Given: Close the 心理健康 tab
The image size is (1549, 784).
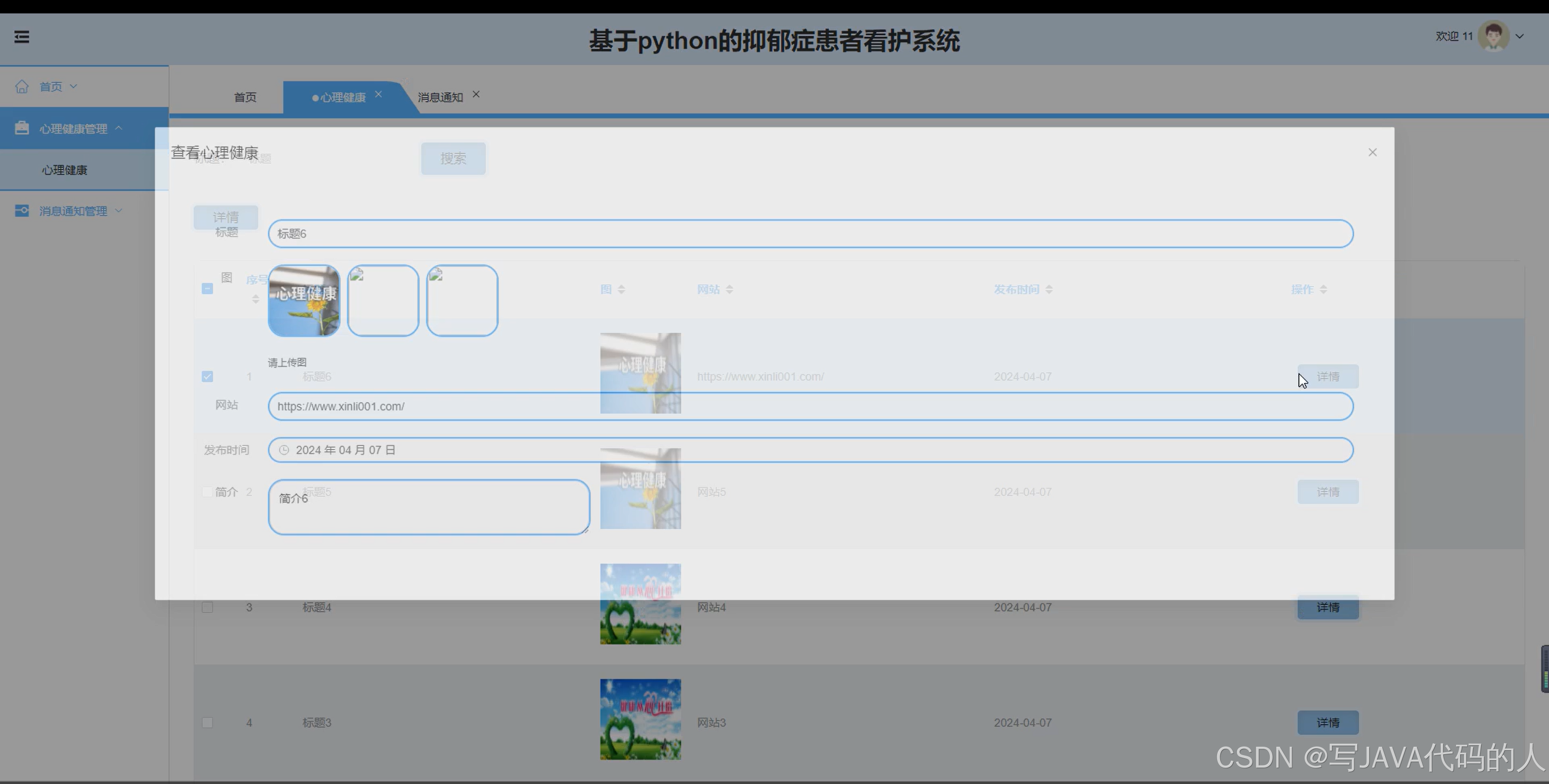Looking at the screenshot, I should 378,94.
